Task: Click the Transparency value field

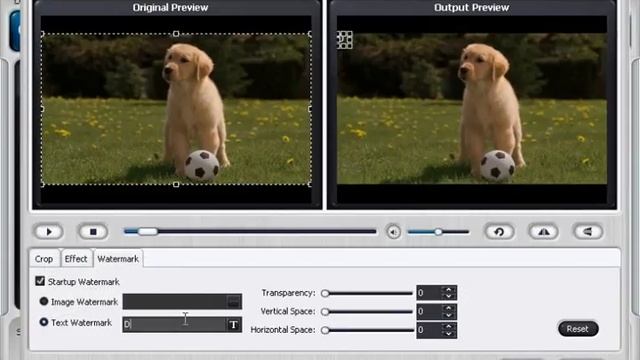Action: [x=429, y=293]
